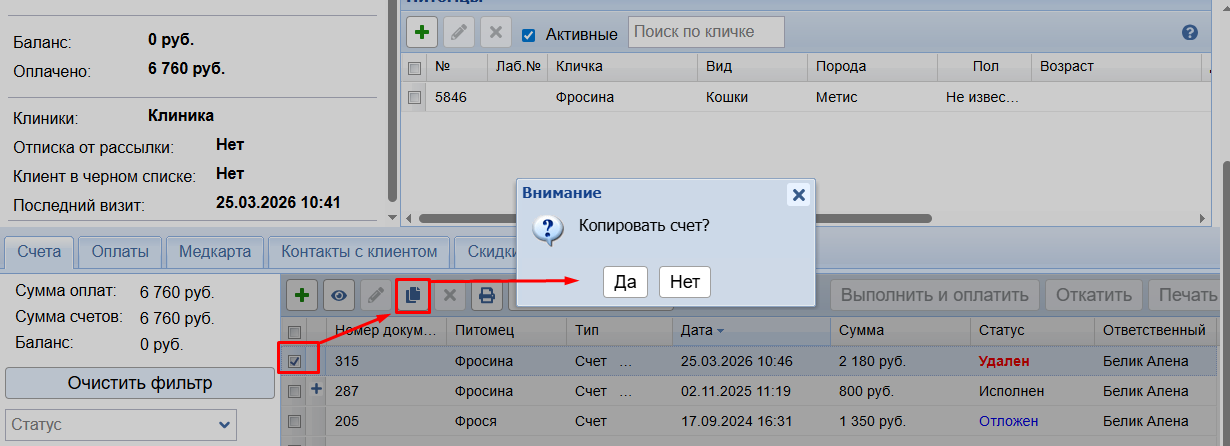Close the Внимание dialog with X
1230x446 pixels.
tap(797, 195)
